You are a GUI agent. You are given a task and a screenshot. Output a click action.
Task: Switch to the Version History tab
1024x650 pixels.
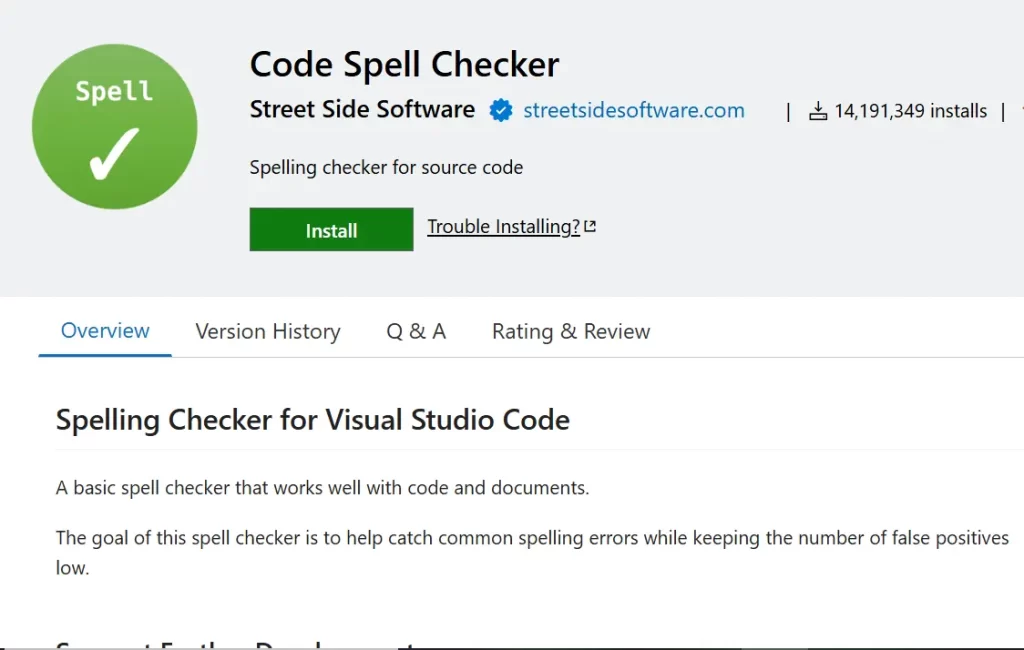coord(268,331)
